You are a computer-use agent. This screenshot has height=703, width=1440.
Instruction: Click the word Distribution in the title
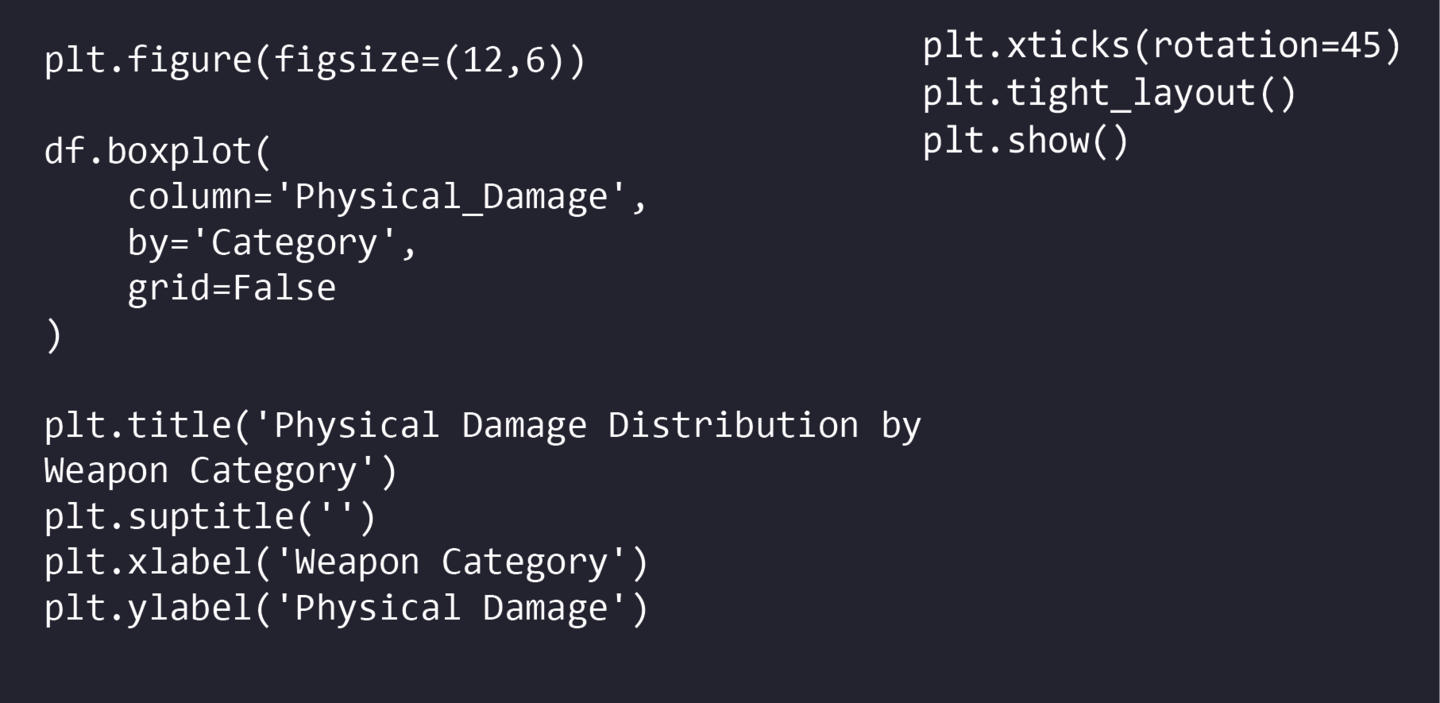[733, 425]
